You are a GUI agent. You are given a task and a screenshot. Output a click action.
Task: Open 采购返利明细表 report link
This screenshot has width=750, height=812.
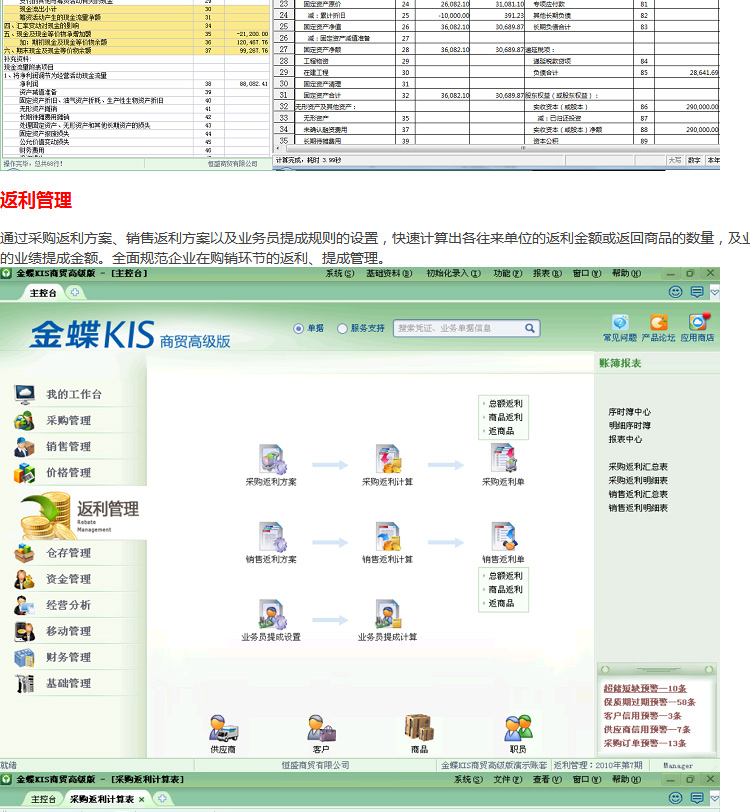pyautogui.click(x=638, y=480)
